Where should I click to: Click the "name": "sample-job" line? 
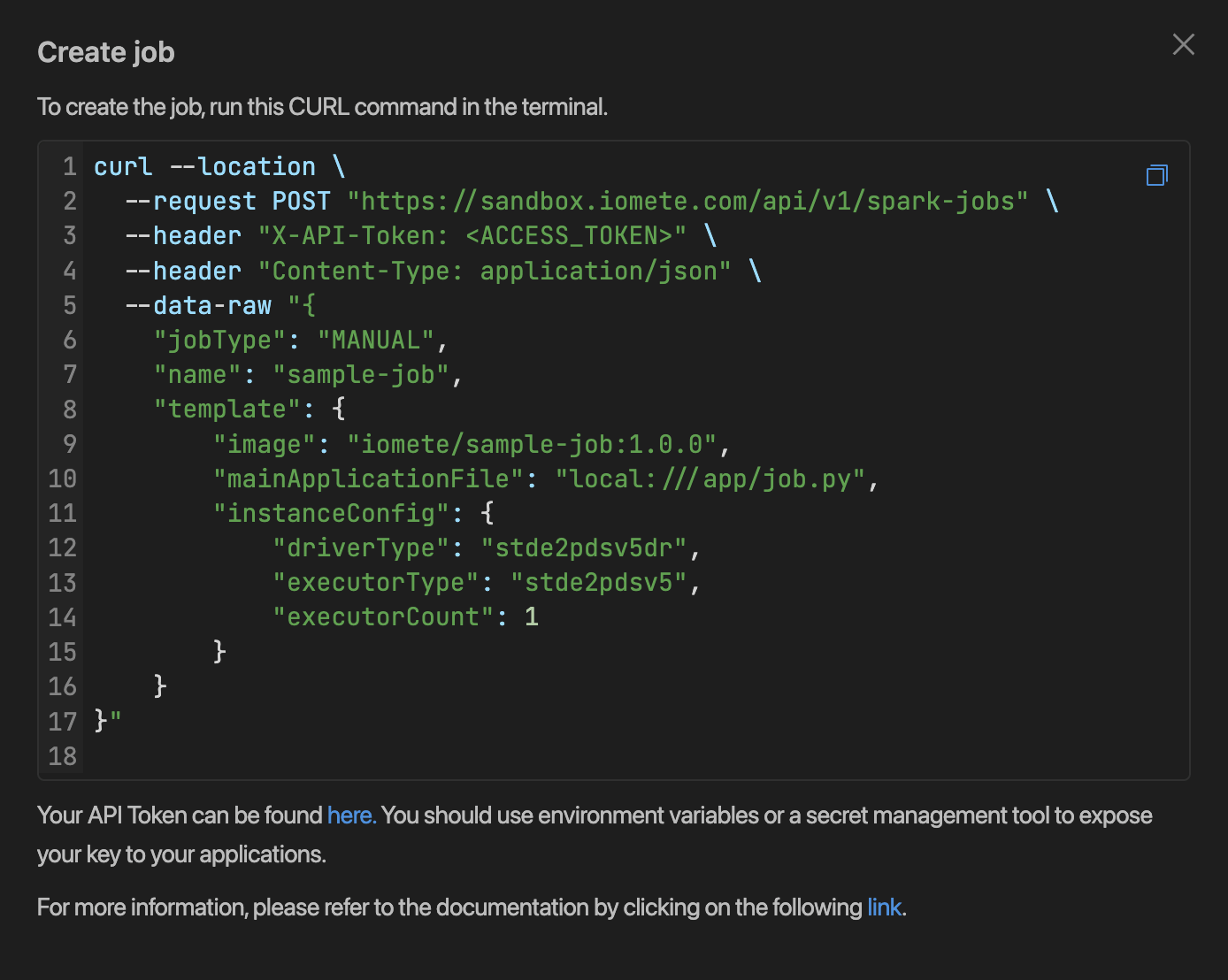tap(309, 374)
